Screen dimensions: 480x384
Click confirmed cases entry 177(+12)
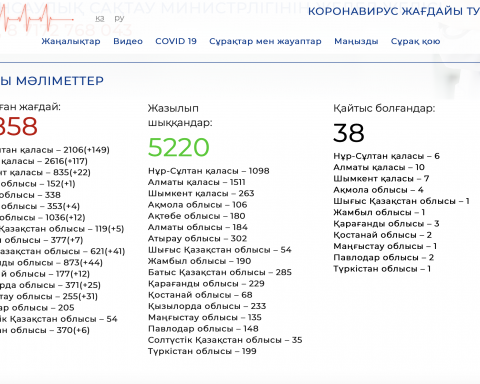pyautogui.click(x=73, y=274)
